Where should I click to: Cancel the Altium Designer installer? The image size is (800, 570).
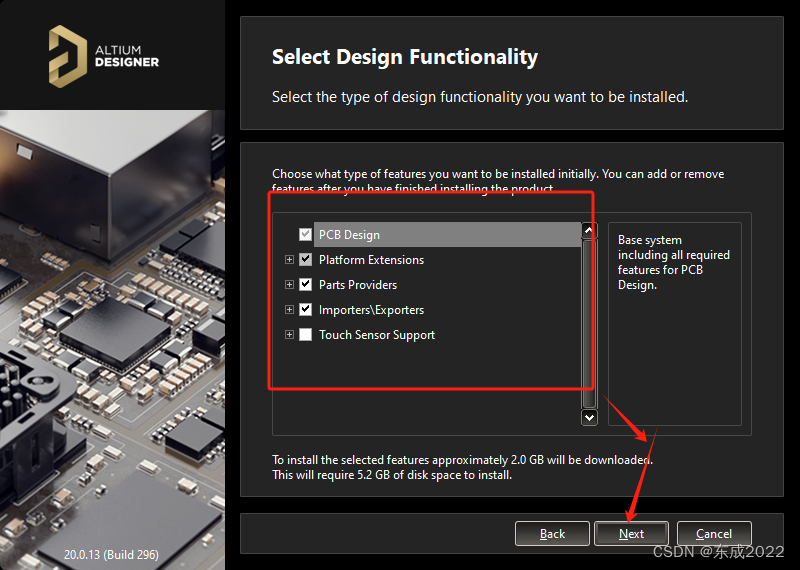click(x=714, y=534)
